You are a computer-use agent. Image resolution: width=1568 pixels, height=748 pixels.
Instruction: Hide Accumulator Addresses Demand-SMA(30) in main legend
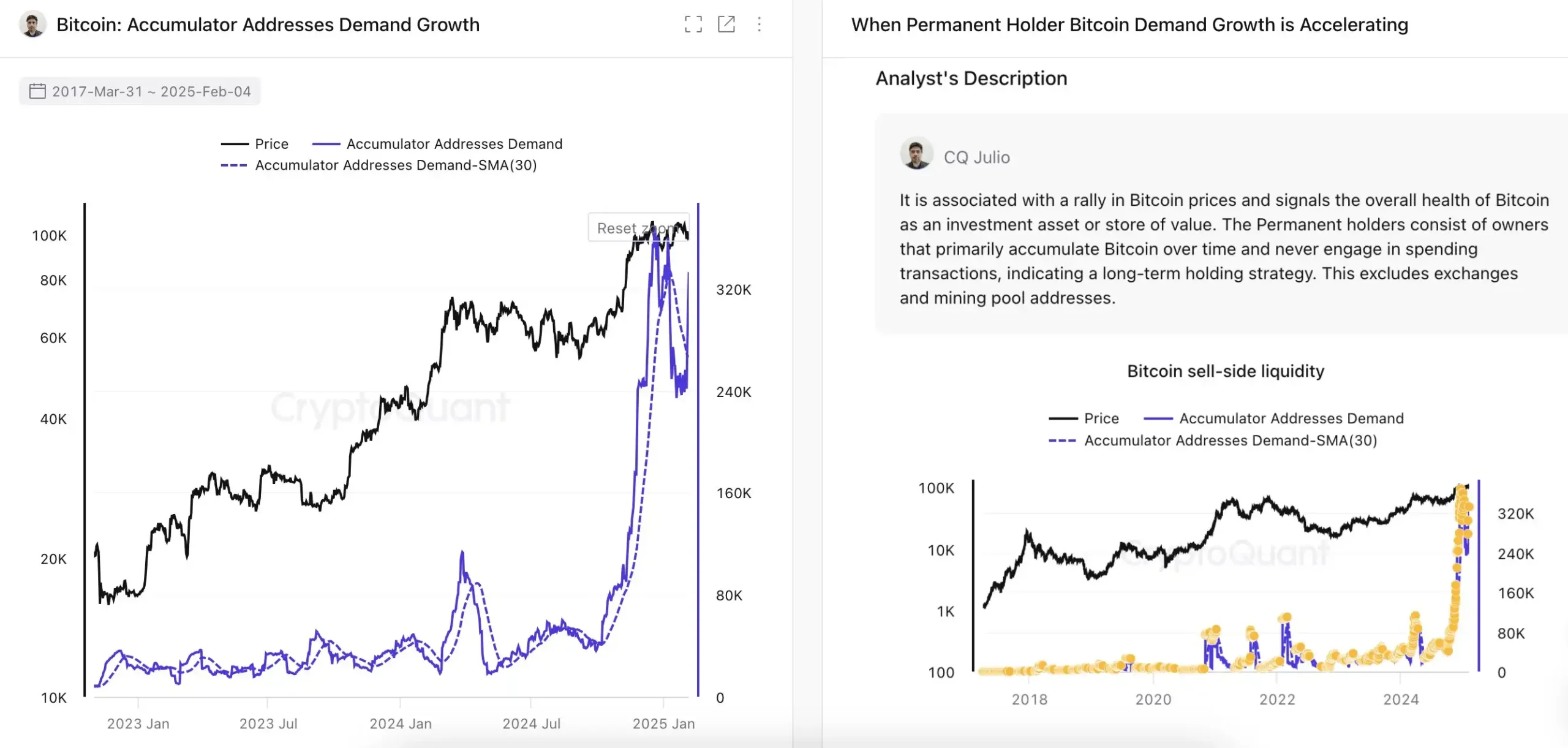(x=379, y=165)
